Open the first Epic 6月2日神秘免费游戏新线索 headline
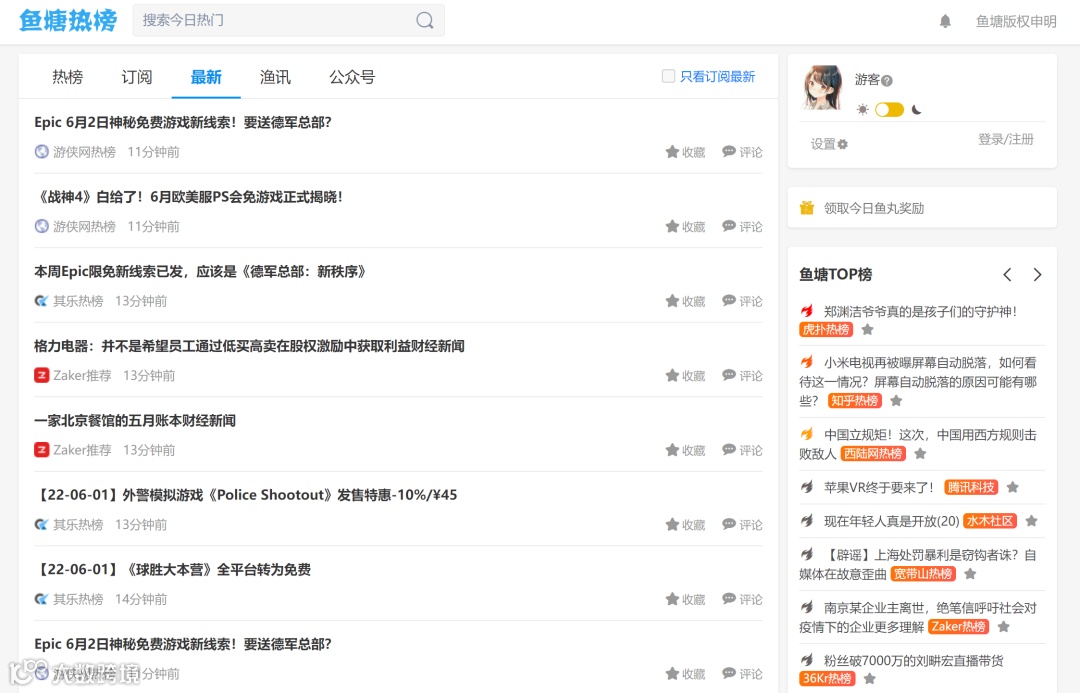1080x693 pixels. [183, 122]
